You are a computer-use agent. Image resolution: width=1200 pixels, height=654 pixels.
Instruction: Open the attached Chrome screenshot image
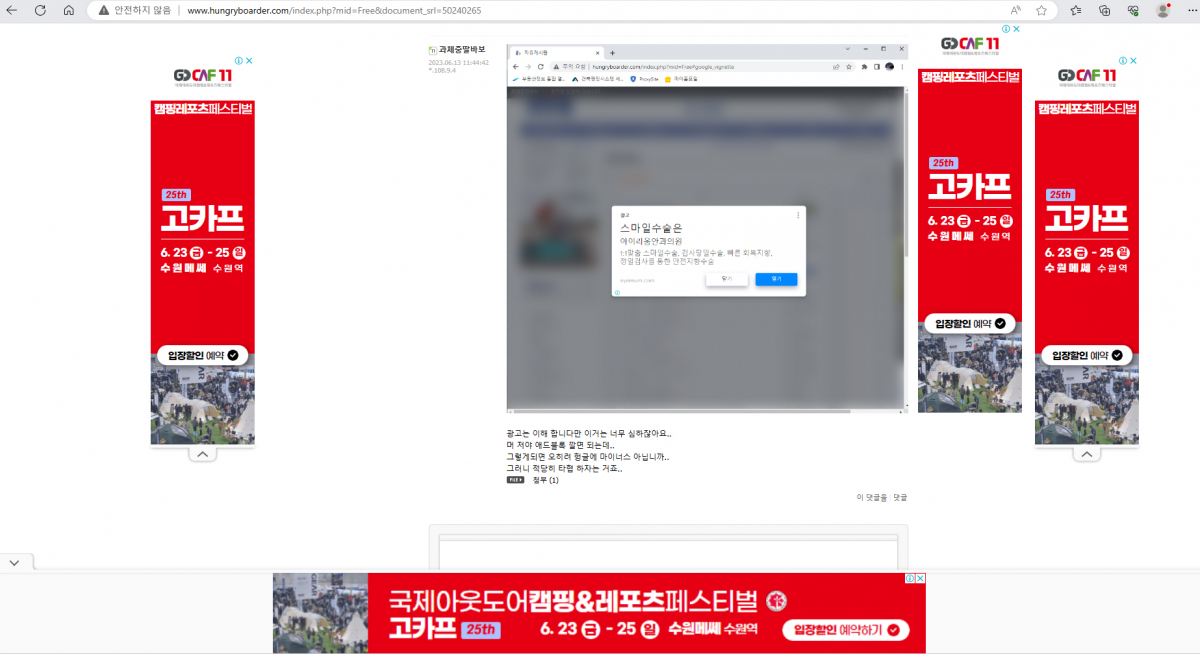point(707,228)
